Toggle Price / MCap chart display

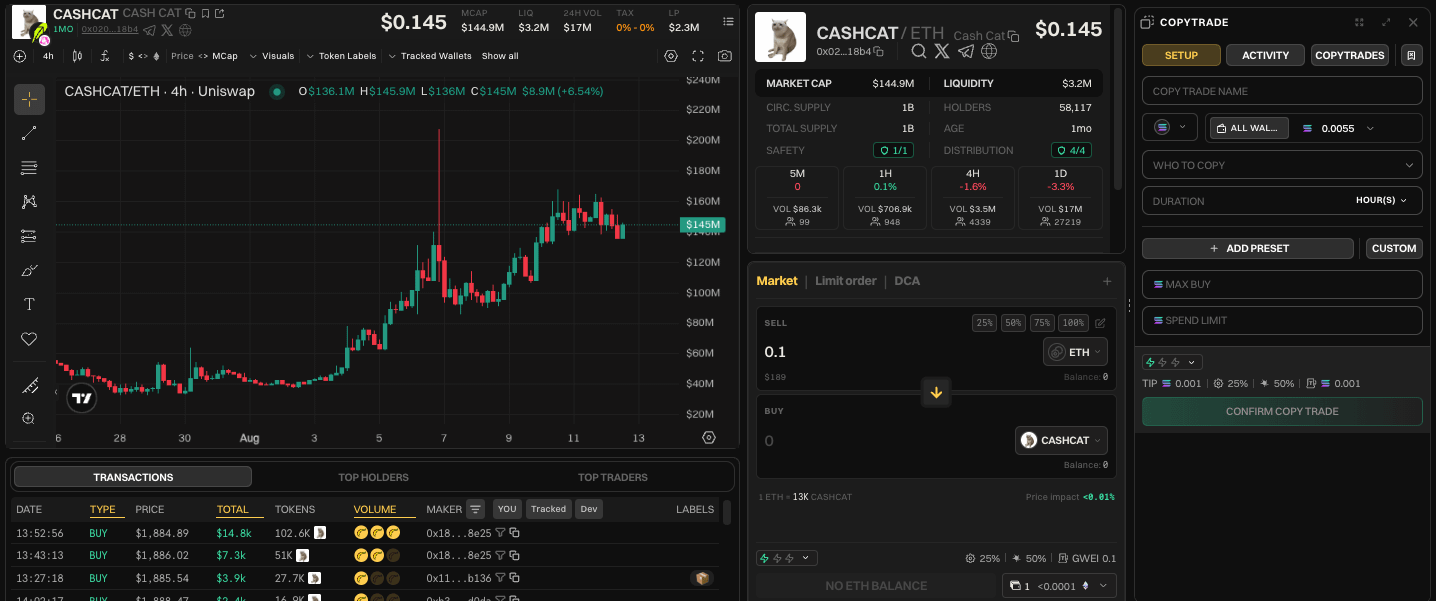click(204, 56)
